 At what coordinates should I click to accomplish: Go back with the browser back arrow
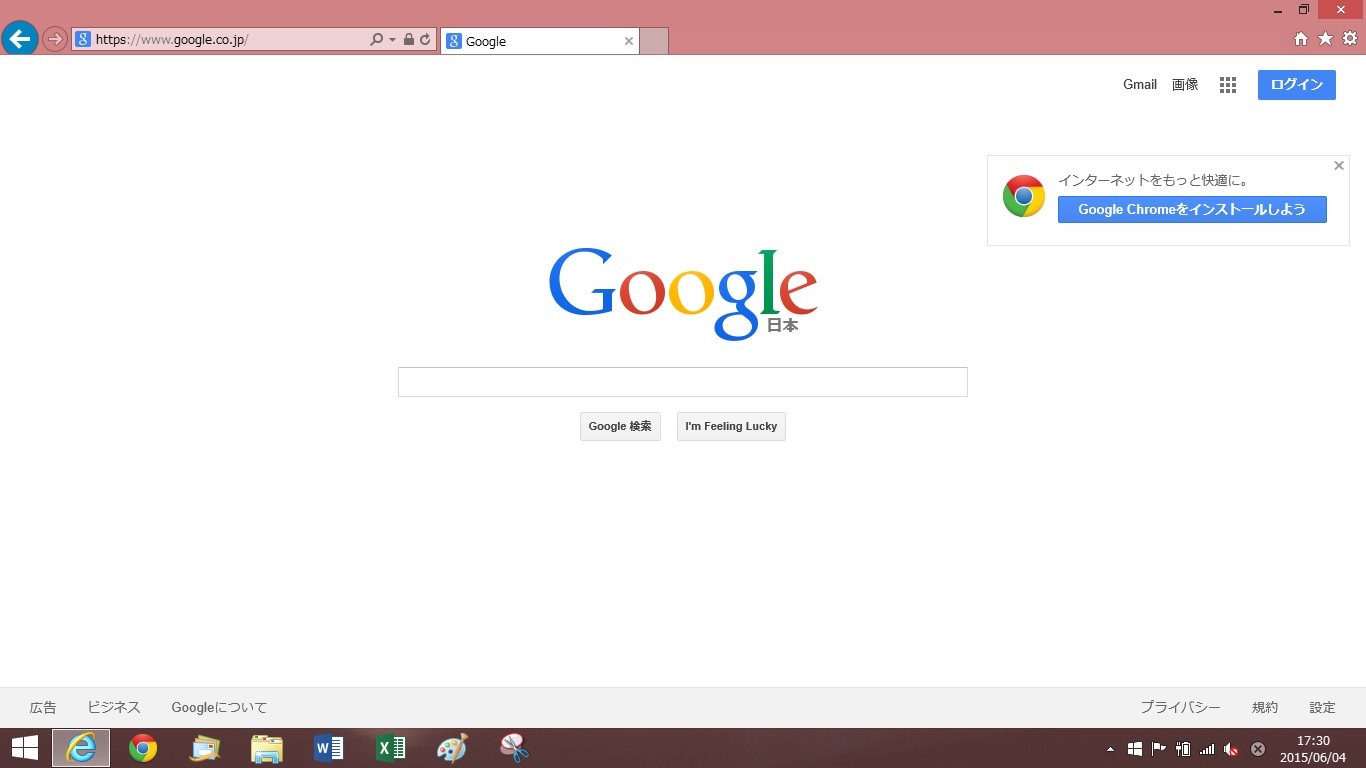point(19,39)
